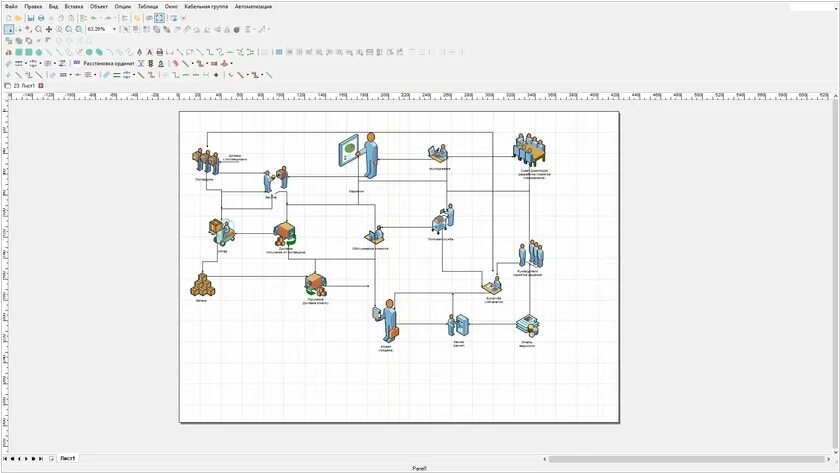Create a new document with the blank page icon
This screenshot has width=840, height=473.
[x=9, y=18]
